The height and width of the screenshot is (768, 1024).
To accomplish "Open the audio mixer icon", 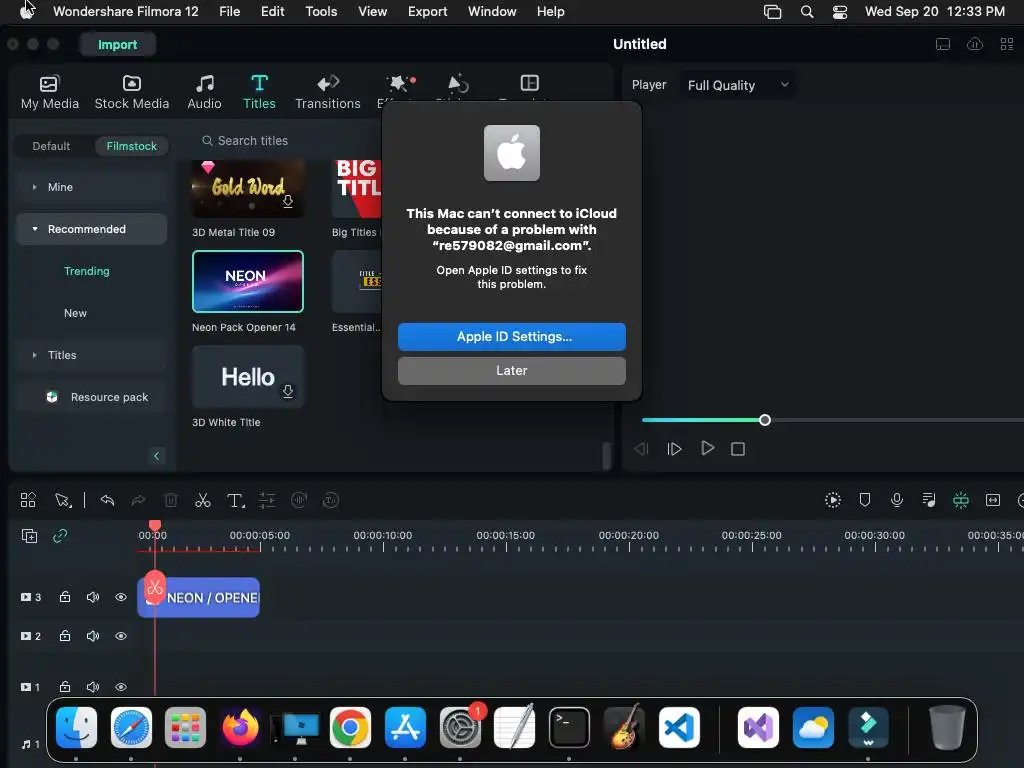I will (x=929, y=500).
